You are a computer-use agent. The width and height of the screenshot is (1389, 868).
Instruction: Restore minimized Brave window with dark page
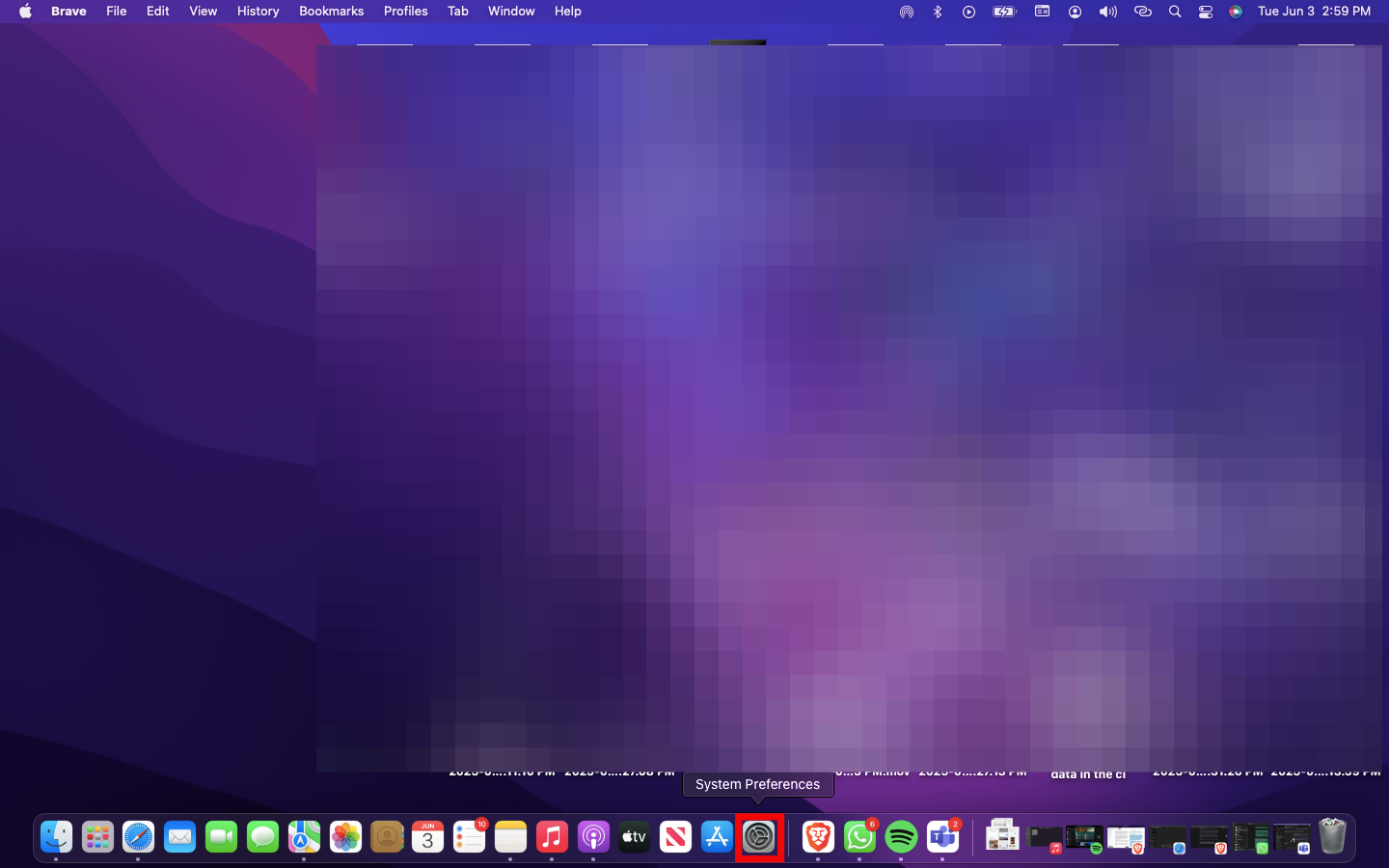(1209, 838)
